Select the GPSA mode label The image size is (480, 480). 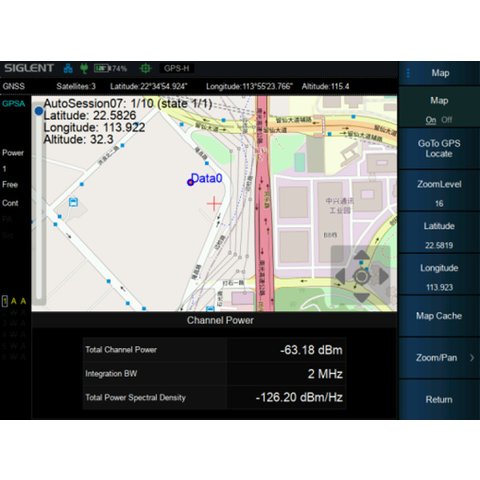coord(14,104)
